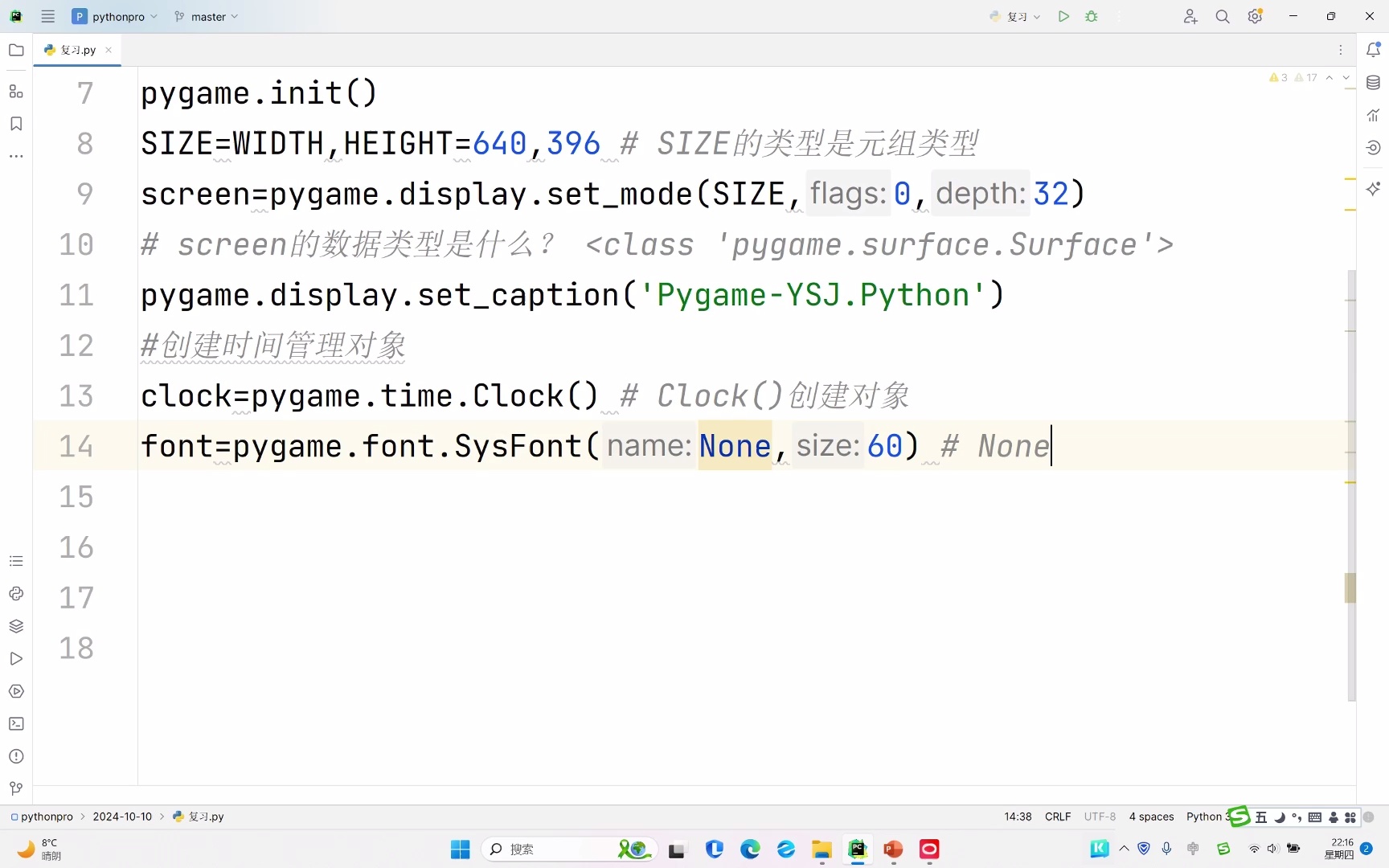The height and width of the screenshot is (868, 1389).
Task: Open the Git tool window icon
Action: click(16, 788)
